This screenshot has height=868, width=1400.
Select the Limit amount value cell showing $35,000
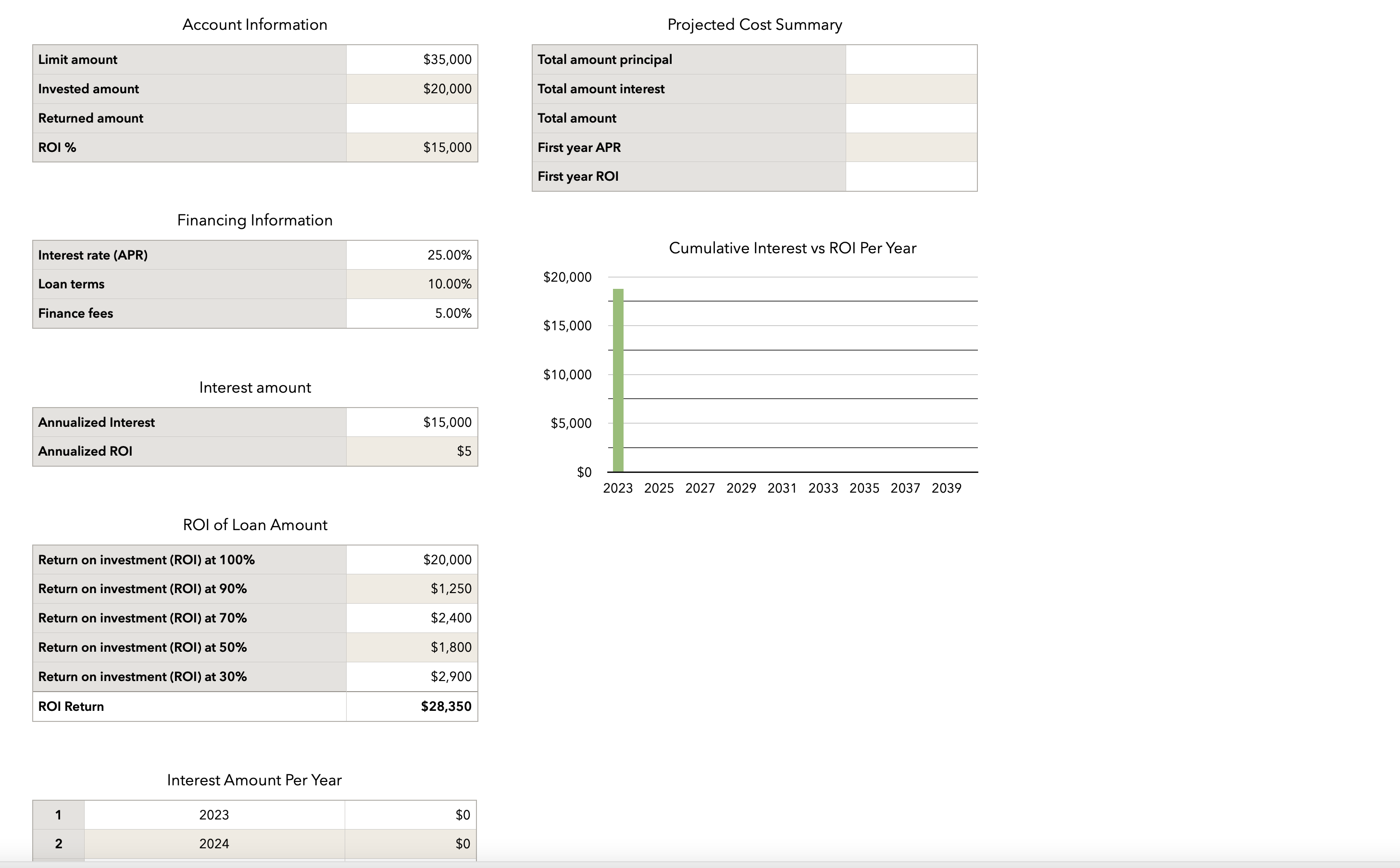point(411,59)
